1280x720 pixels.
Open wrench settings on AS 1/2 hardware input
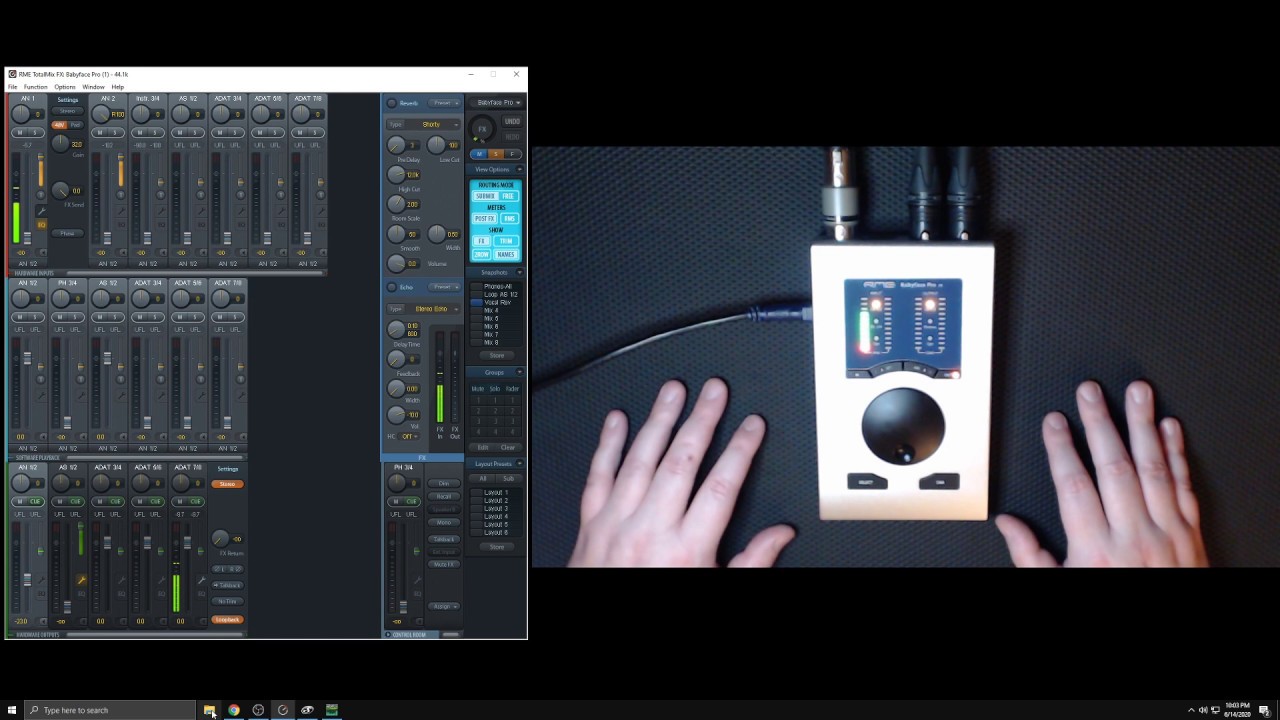[201, 211]
